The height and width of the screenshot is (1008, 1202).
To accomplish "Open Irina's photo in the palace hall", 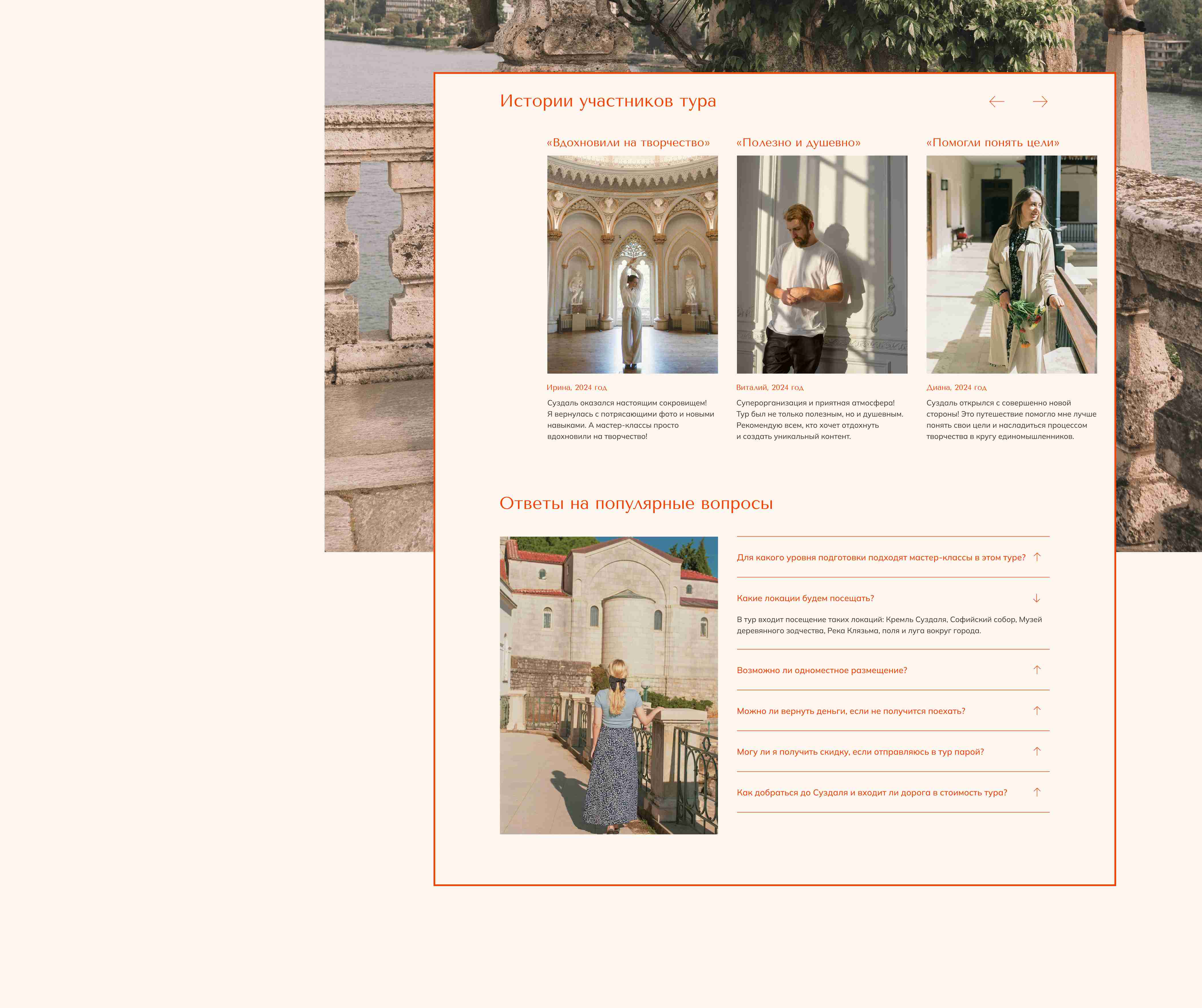I will [632, 264].
